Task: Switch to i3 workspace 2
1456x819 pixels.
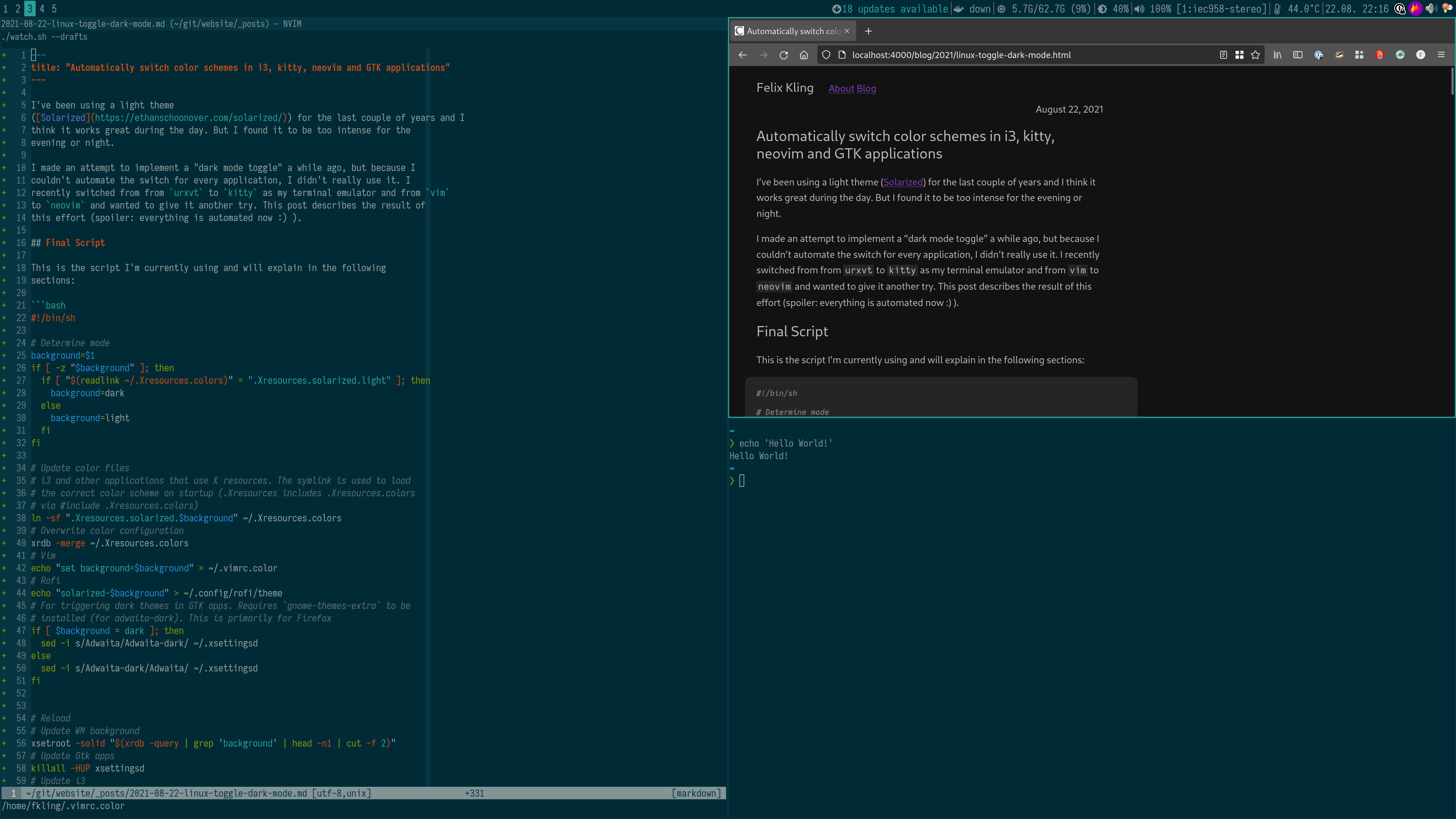Action: pos(17,8)
